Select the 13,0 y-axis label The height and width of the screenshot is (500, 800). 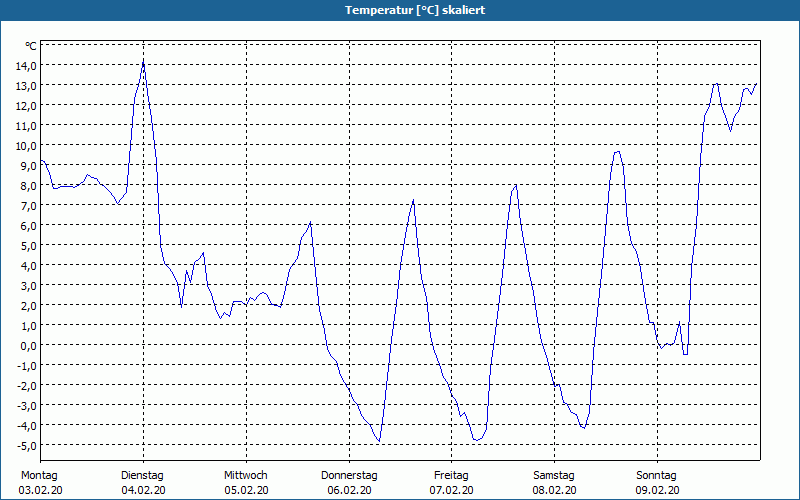tap(27, 85)
